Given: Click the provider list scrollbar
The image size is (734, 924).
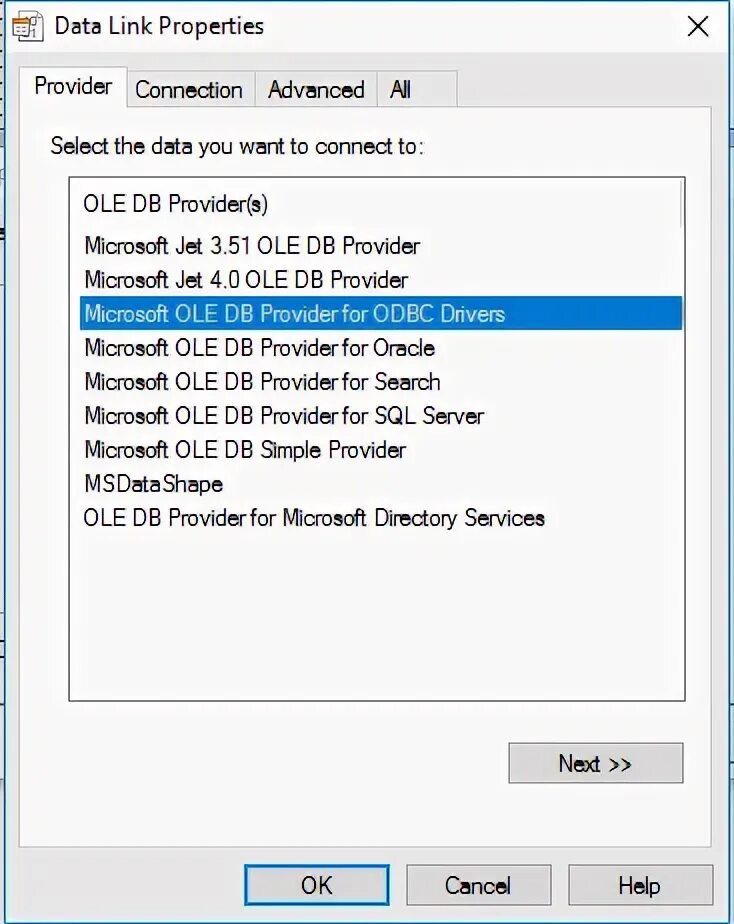Looking at the screenshot, I should point(682,204).
